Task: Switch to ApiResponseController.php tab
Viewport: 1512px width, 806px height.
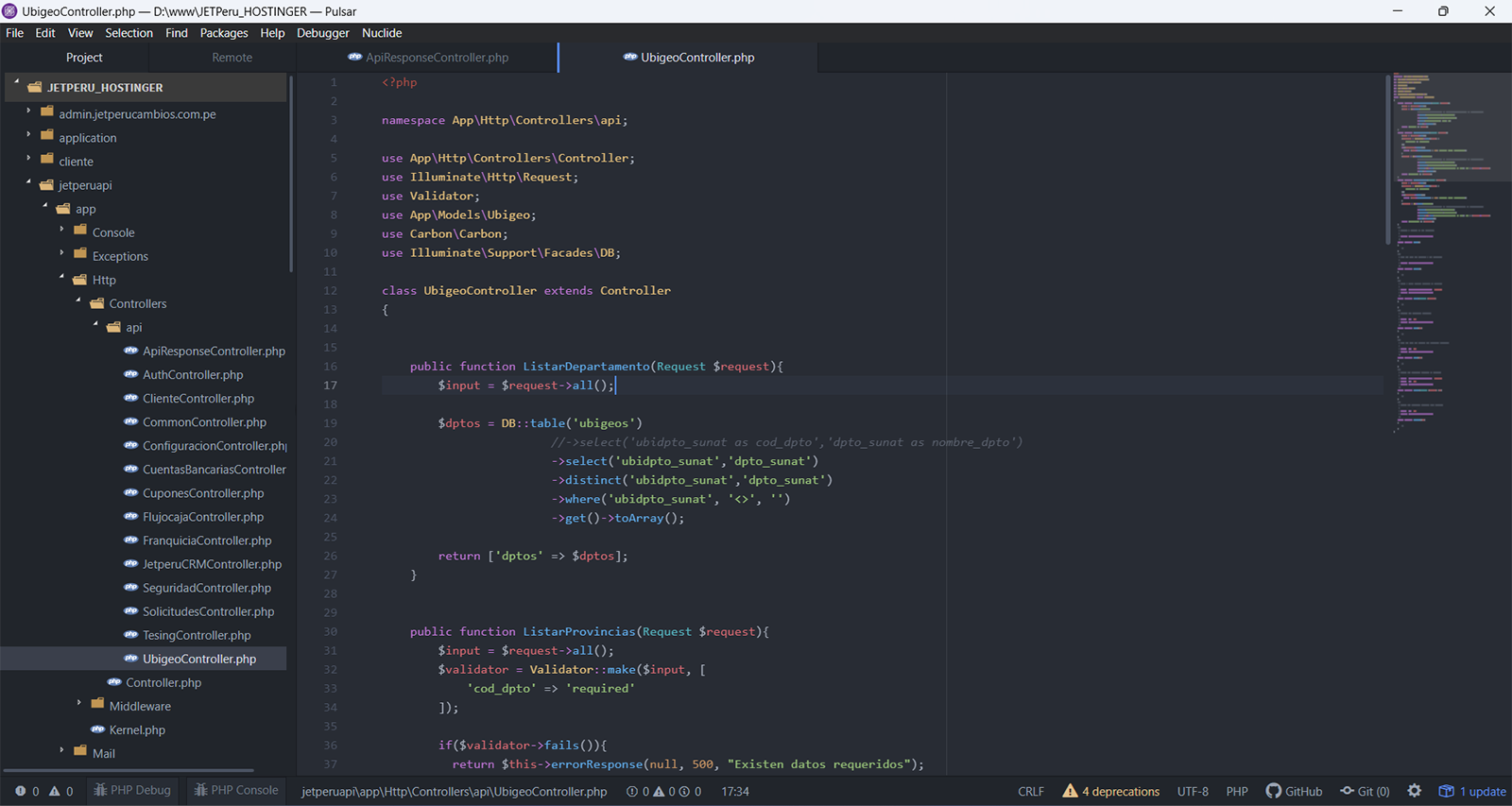Action: (x=428, y=58)
